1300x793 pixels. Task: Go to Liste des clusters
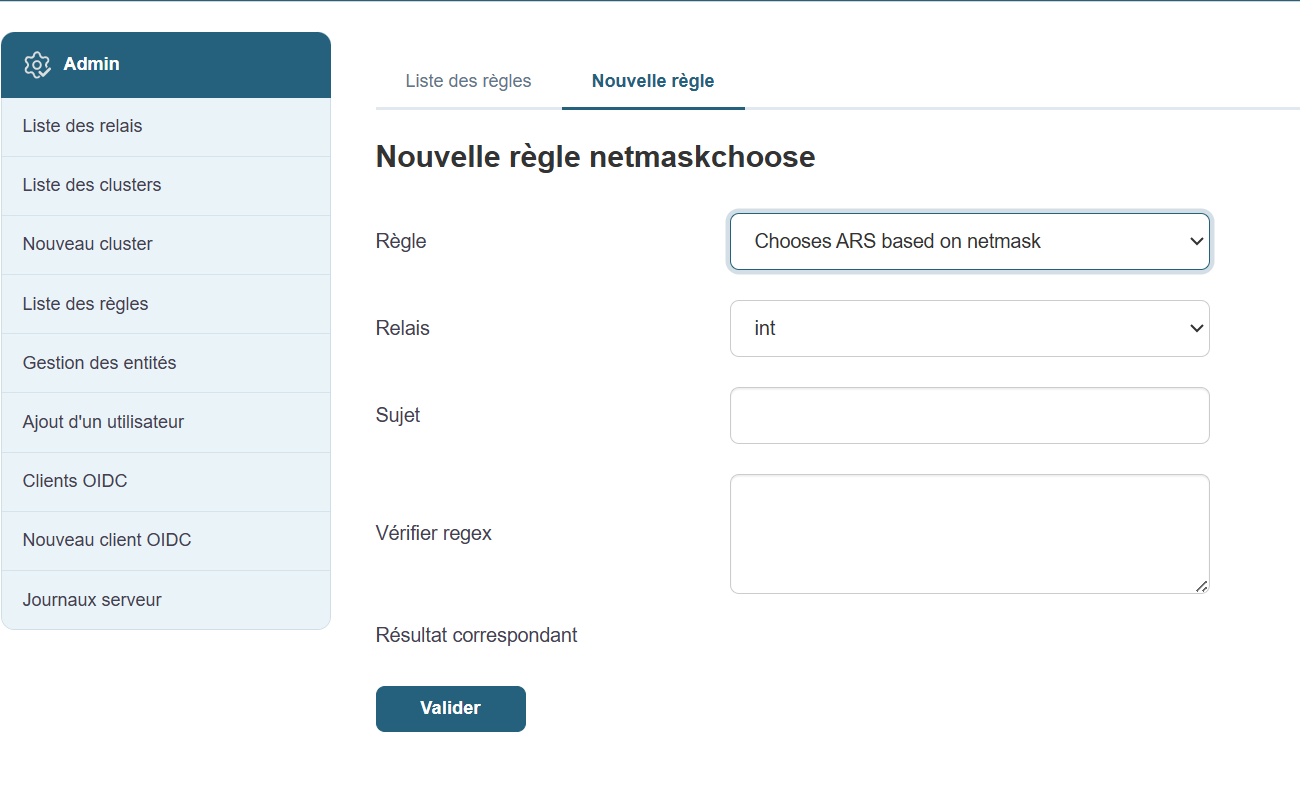coord(92,185)
